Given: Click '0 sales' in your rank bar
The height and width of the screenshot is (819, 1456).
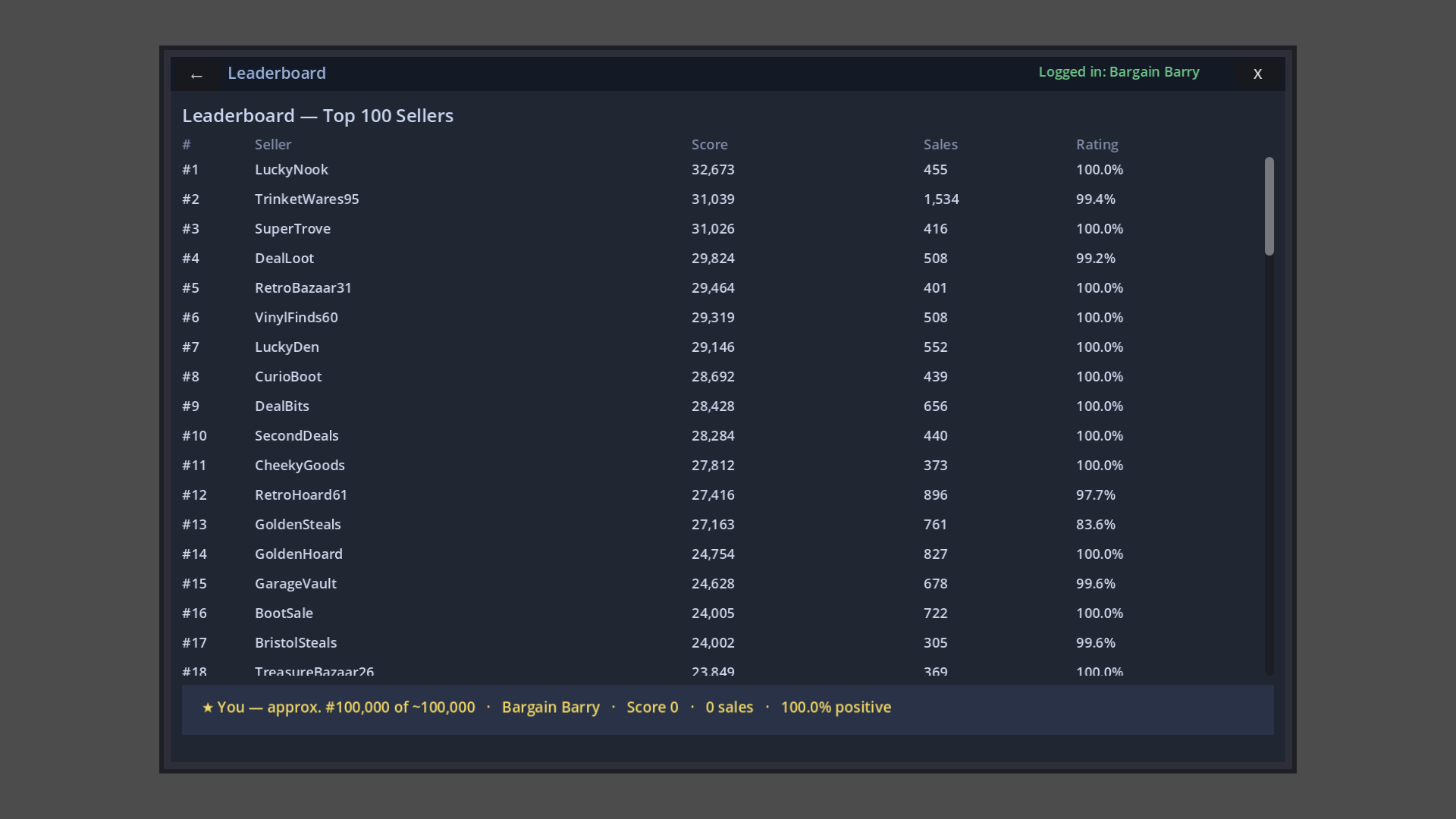Looking at the screenshot, I should 729,708.
